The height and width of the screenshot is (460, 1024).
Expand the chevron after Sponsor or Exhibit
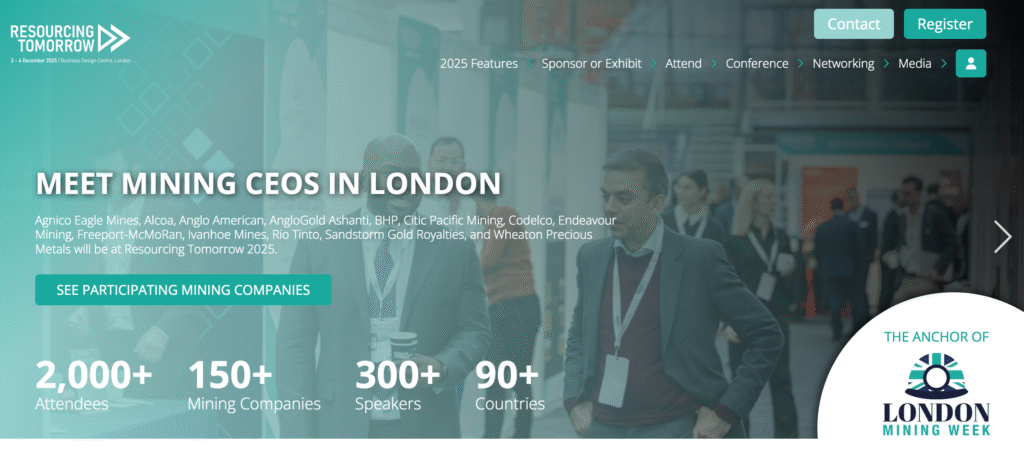(x=654, y=63)
